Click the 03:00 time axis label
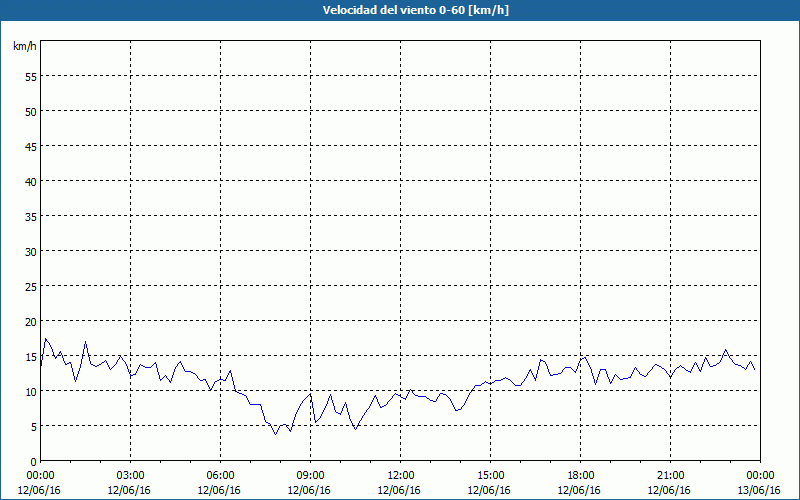The image size is (800, 500). [x=131, y=476]
